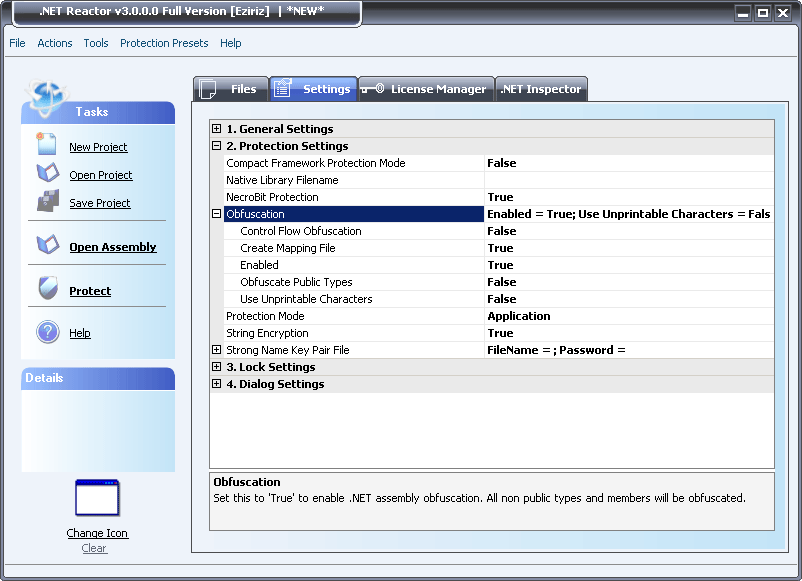Click the Tasks panel header

[x=98, y=113]
